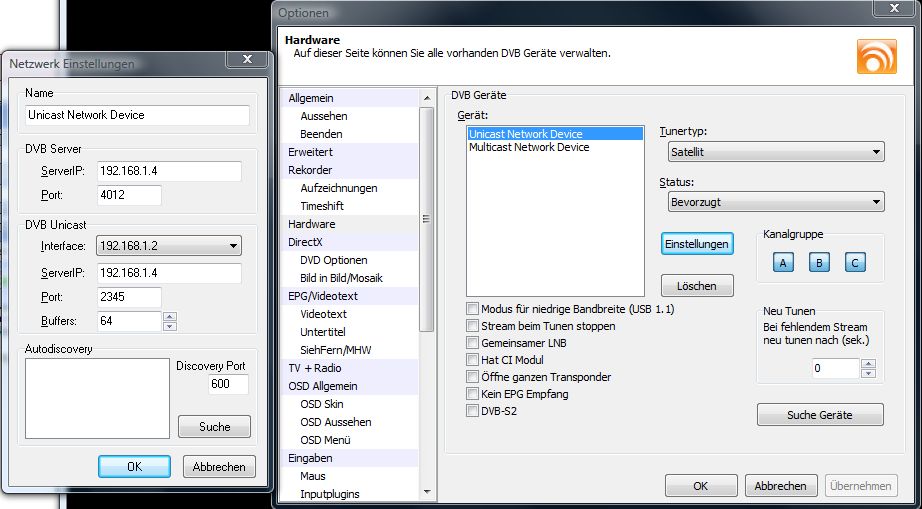
Task: Decrease Neu Tunen seconds with down arrow
Action: (x=867, y=374)
